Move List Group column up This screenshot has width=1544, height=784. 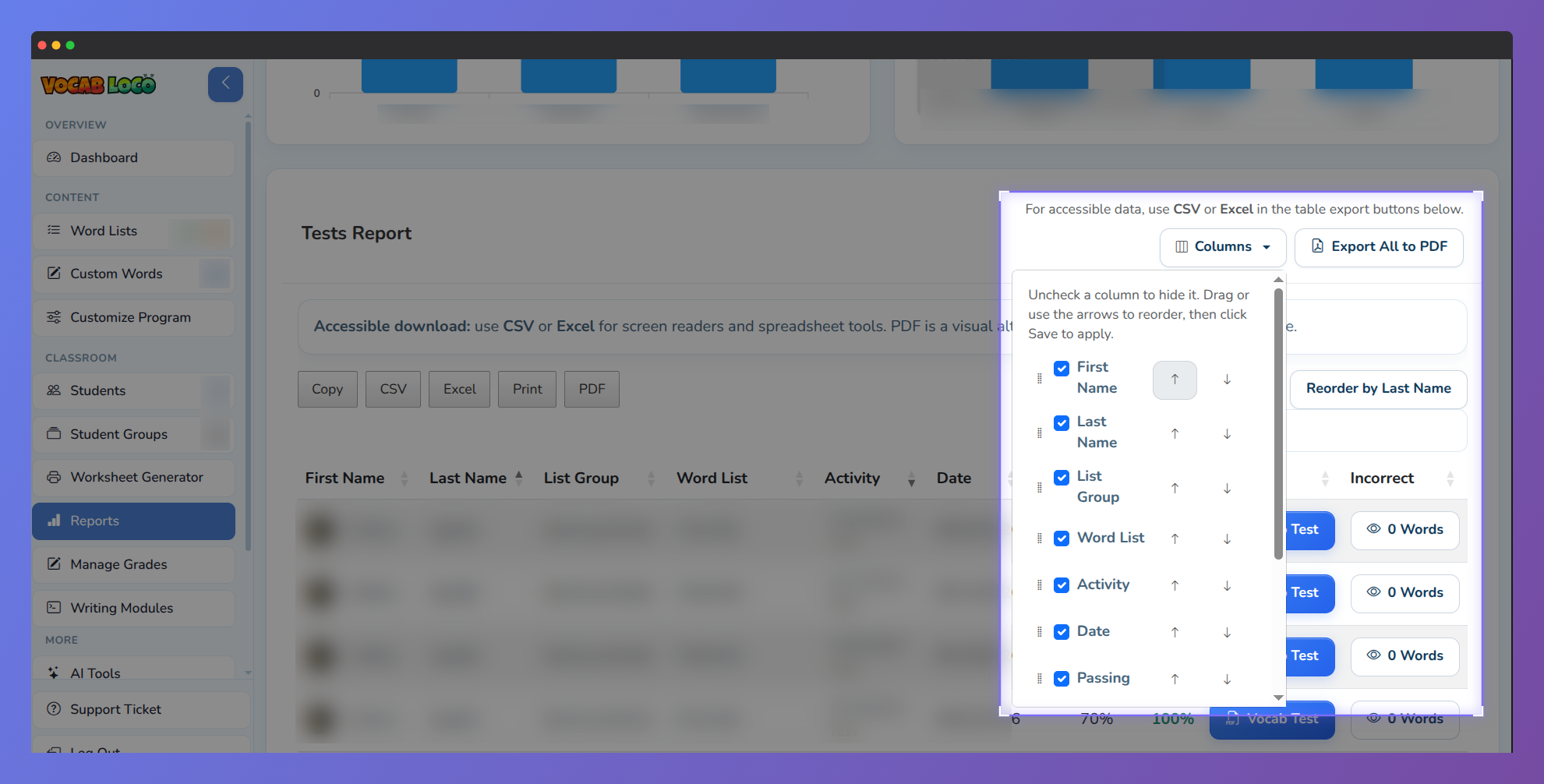[1175, 489]
